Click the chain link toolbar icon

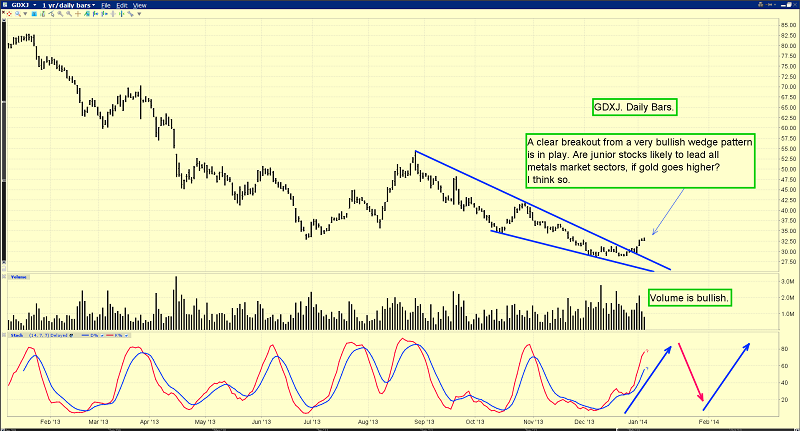[130, 14]
